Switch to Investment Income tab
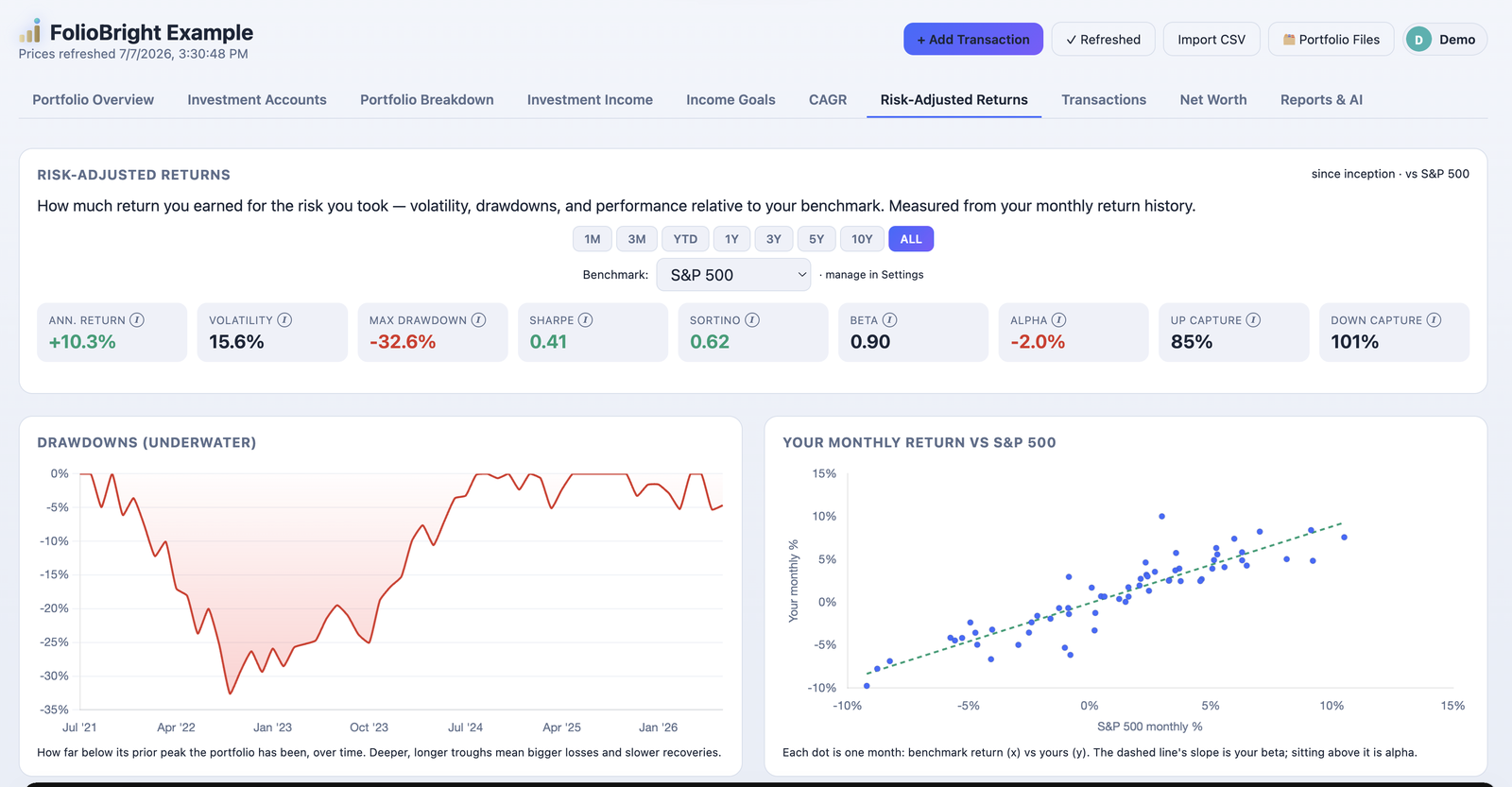The height and width of the screenshot is (787, 1512). tap(590, 99)
